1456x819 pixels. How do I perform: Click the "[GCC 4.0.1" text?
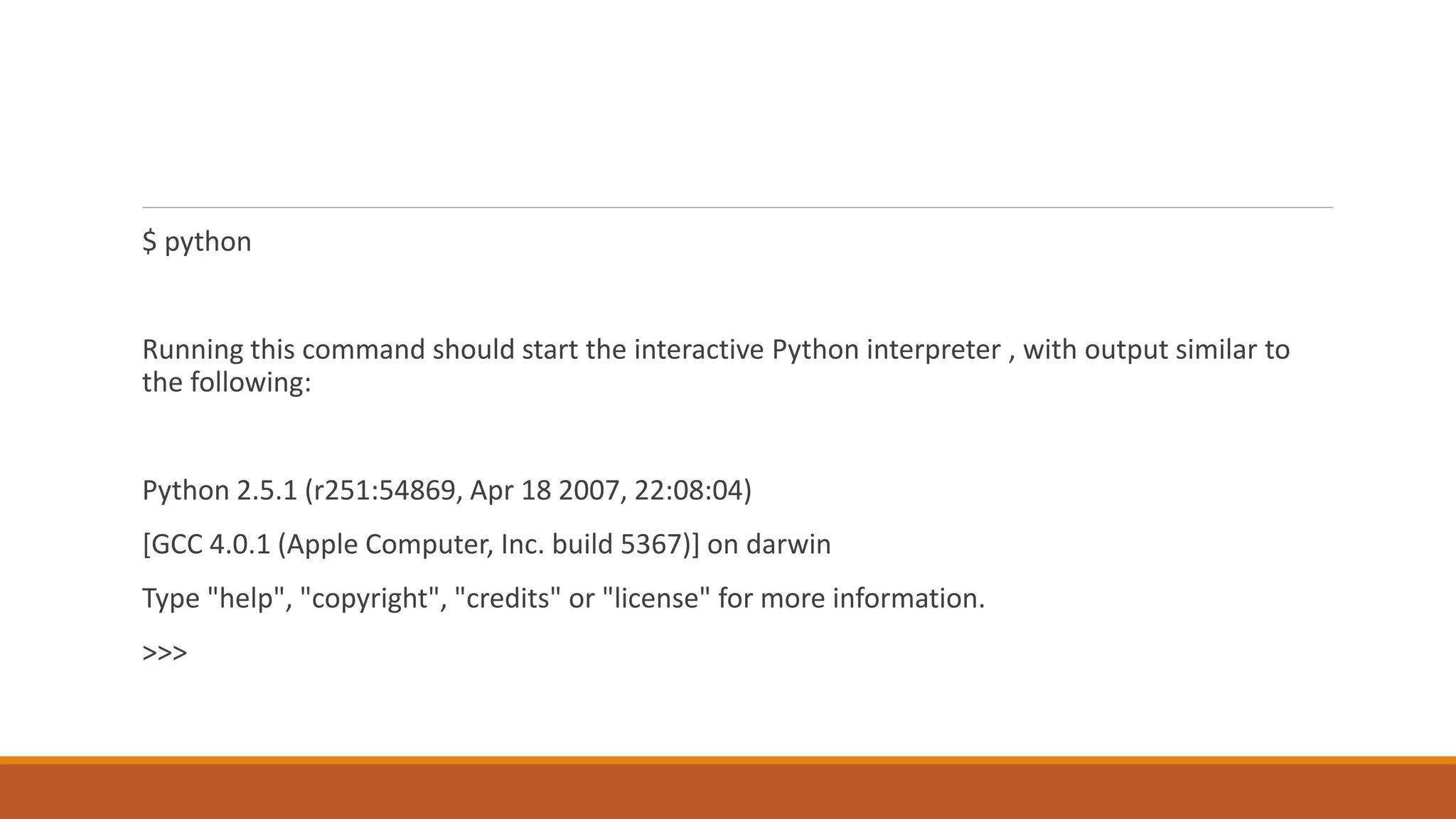pyautogui.click(x=206, y=545)
